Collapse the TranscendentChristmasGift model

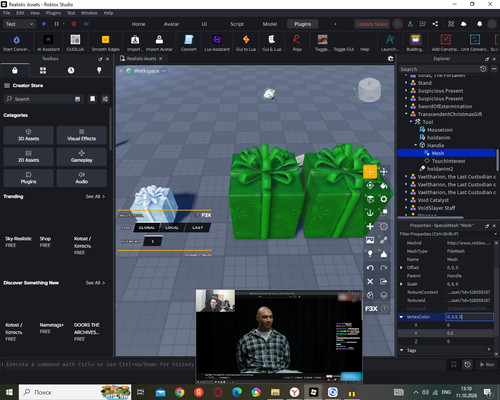[406, 114]
